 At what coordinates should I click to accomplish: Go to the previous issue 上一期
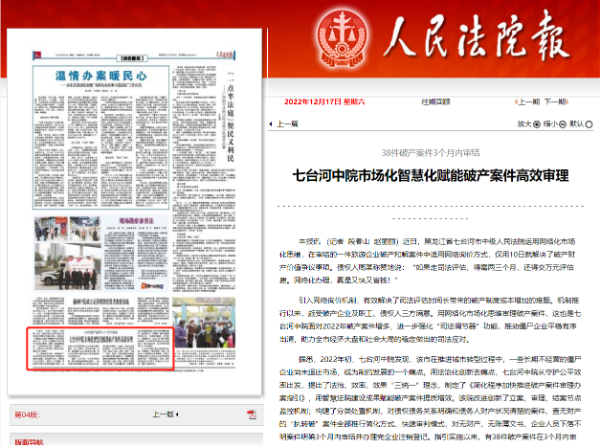(x=507, y=101)
